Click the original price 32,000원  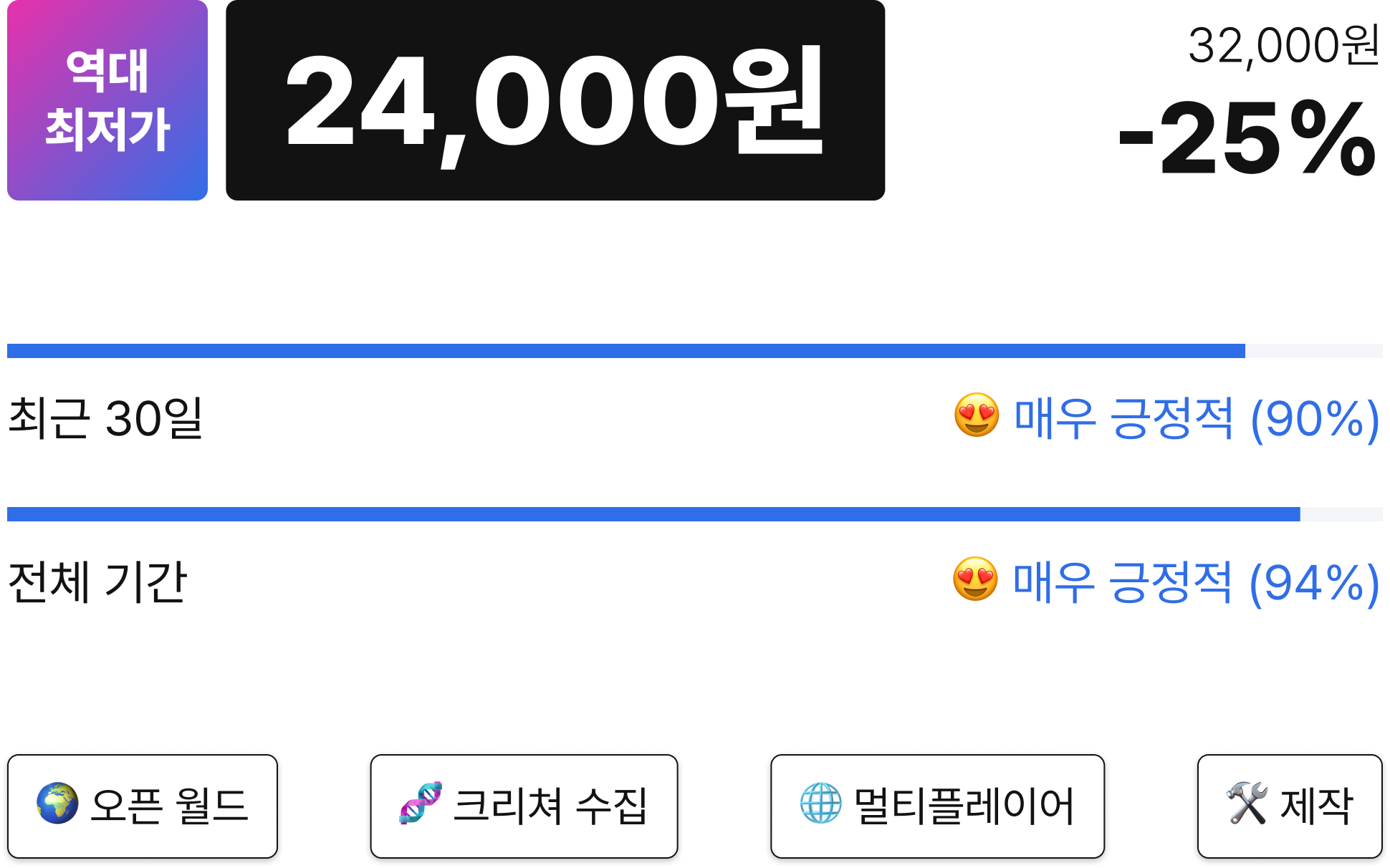click(x=1283, y=46)
